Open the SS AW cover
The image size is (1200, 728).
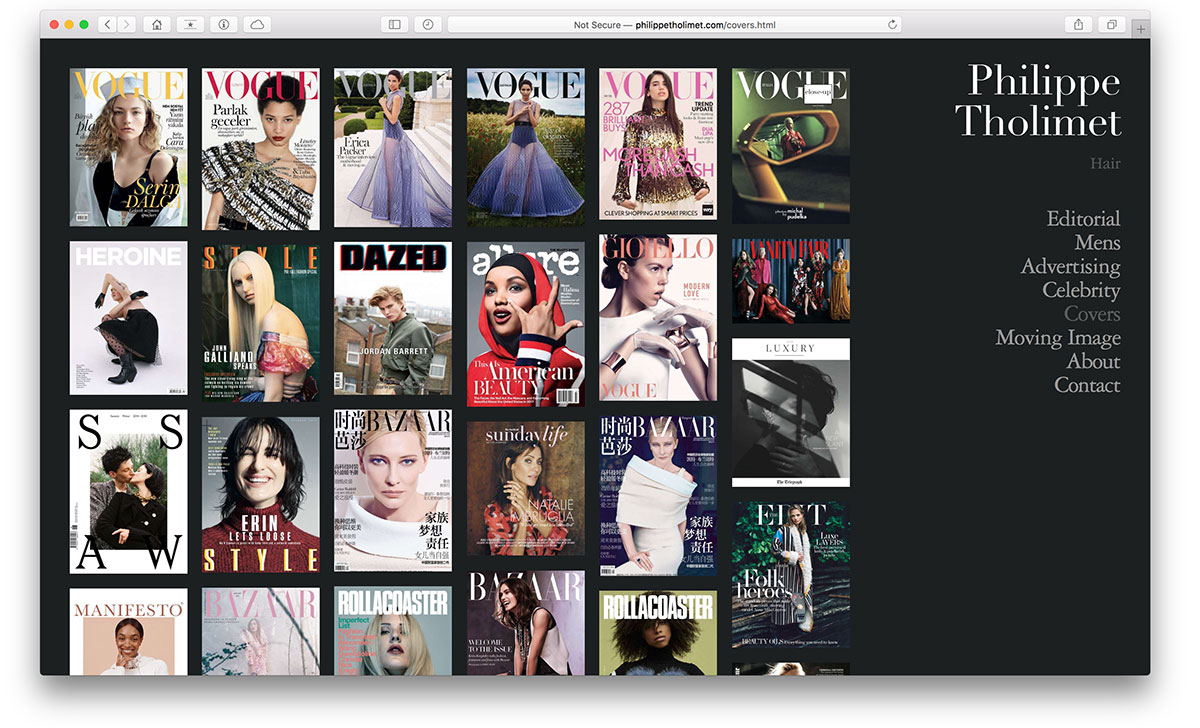(x=128, y=491)
